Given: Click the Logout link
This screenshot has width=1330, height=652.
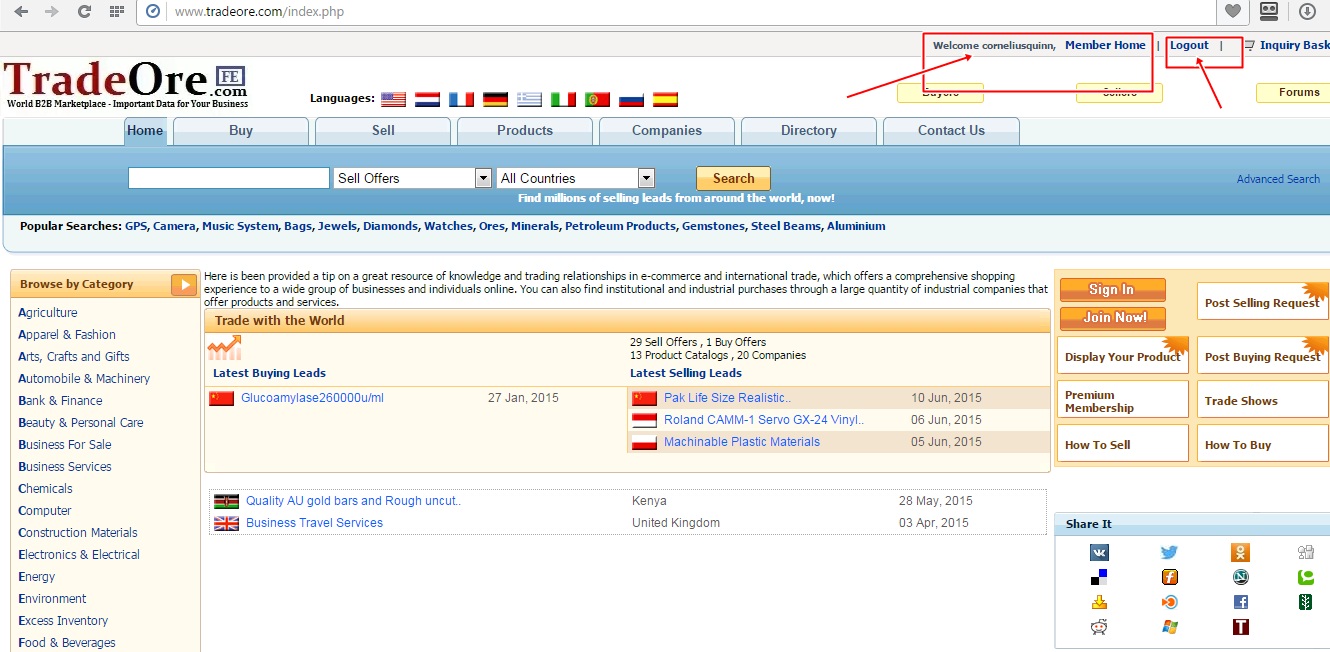Looking at the screenshot, I should coord(1189,45).
